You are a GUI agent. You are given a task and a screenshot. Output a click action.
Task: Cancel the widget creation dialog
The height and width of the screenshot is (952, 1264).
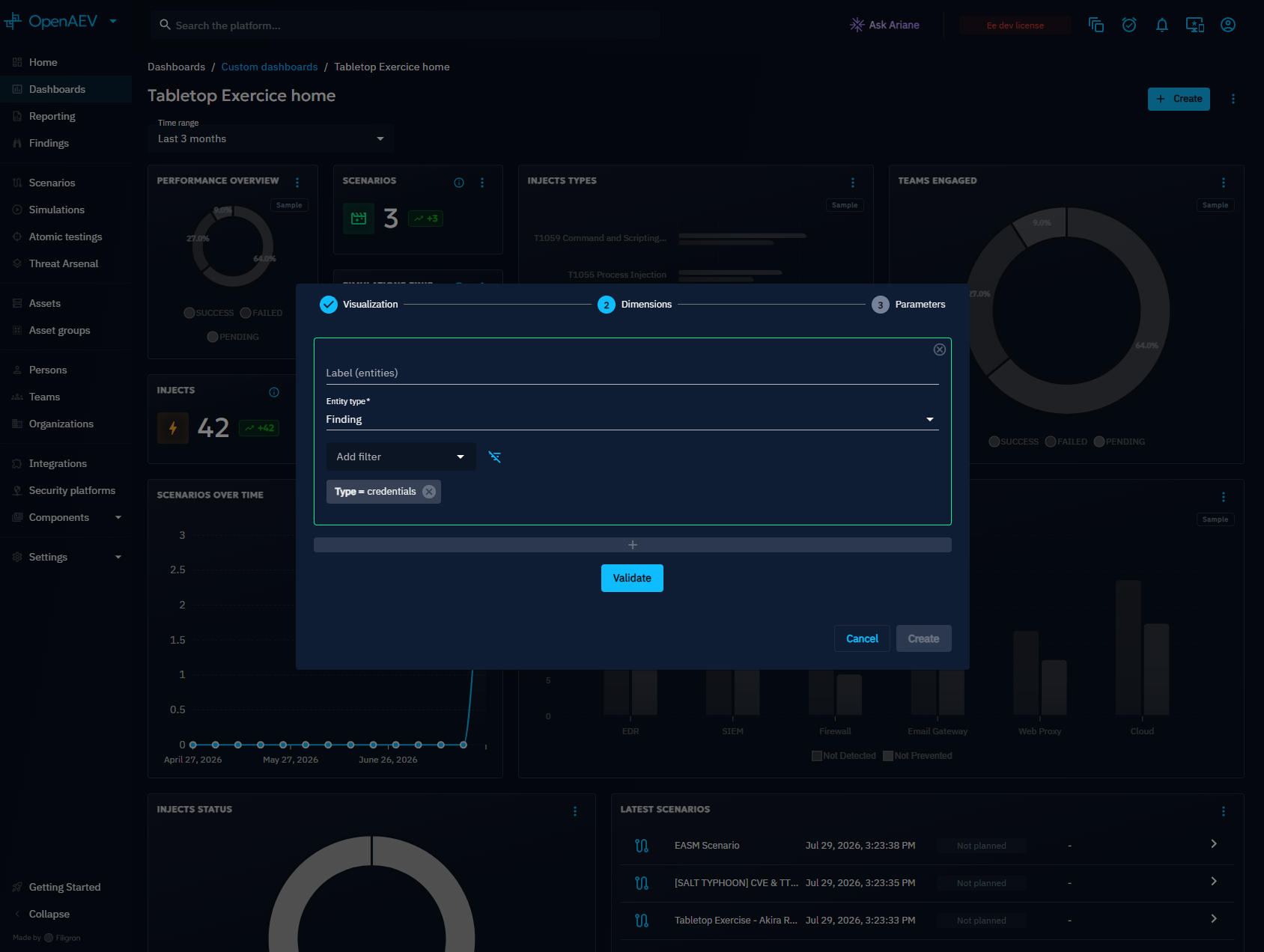coord(863,638)
